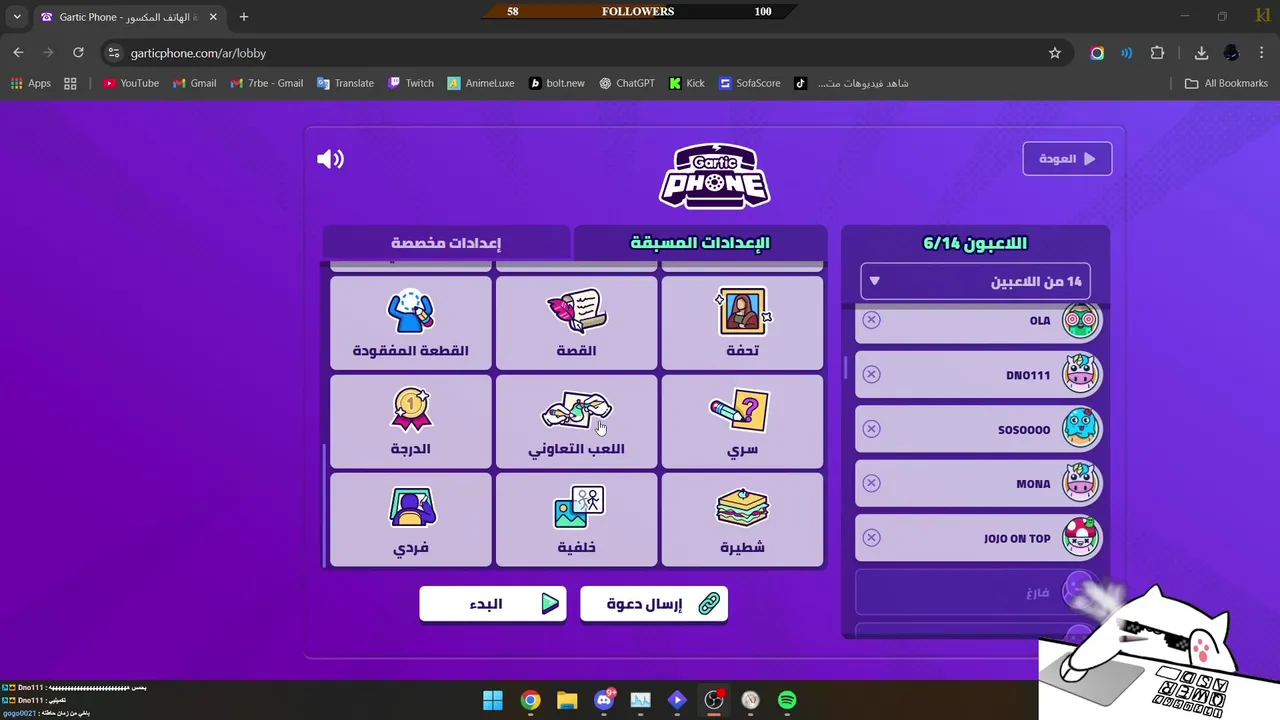Screen dimensions: 1280x720
Task: Reload the page
Action: (x=78, y=53)
